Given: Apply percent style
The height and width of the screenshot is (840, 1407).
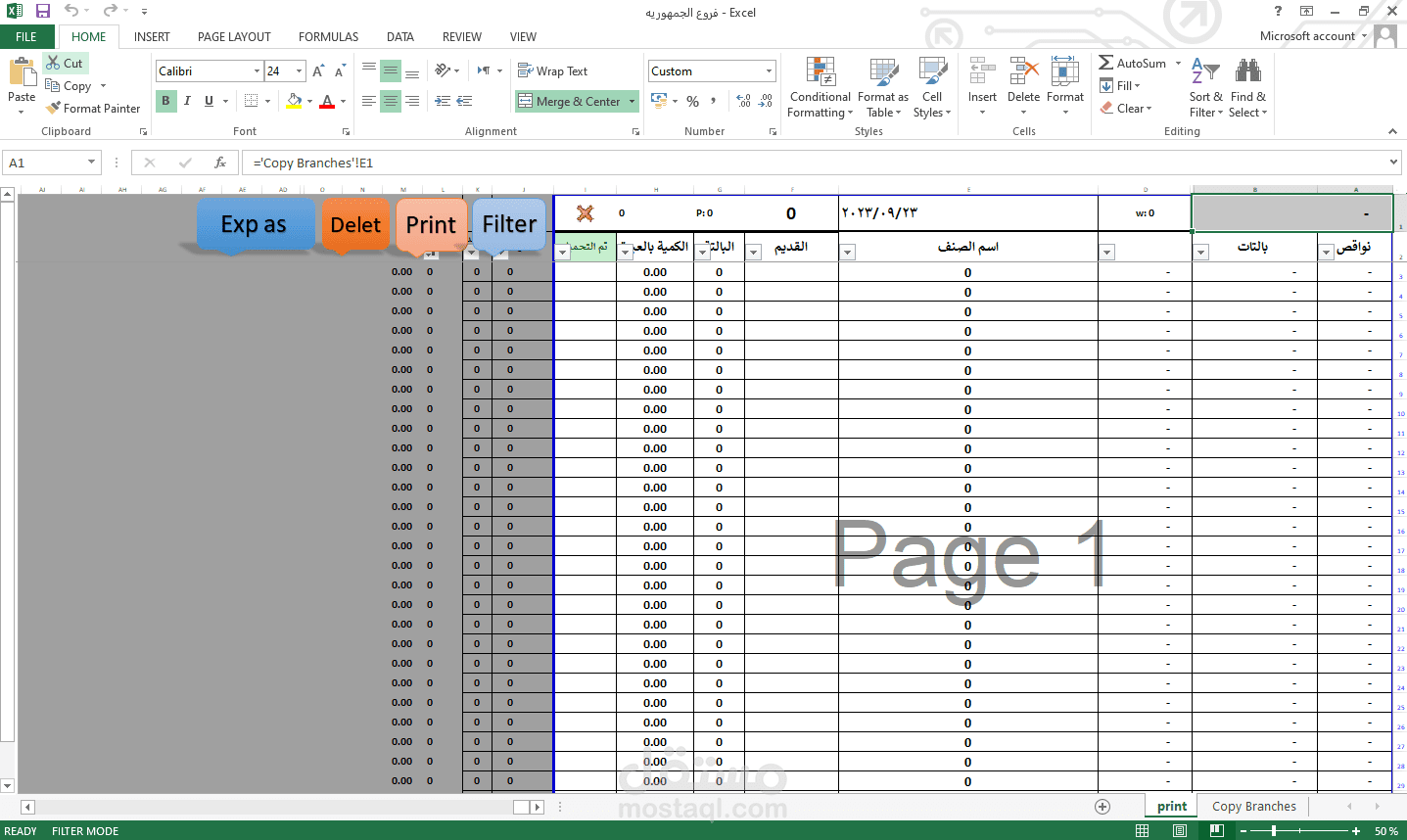Looking at the screenshot, I should [x=692, y=101].
